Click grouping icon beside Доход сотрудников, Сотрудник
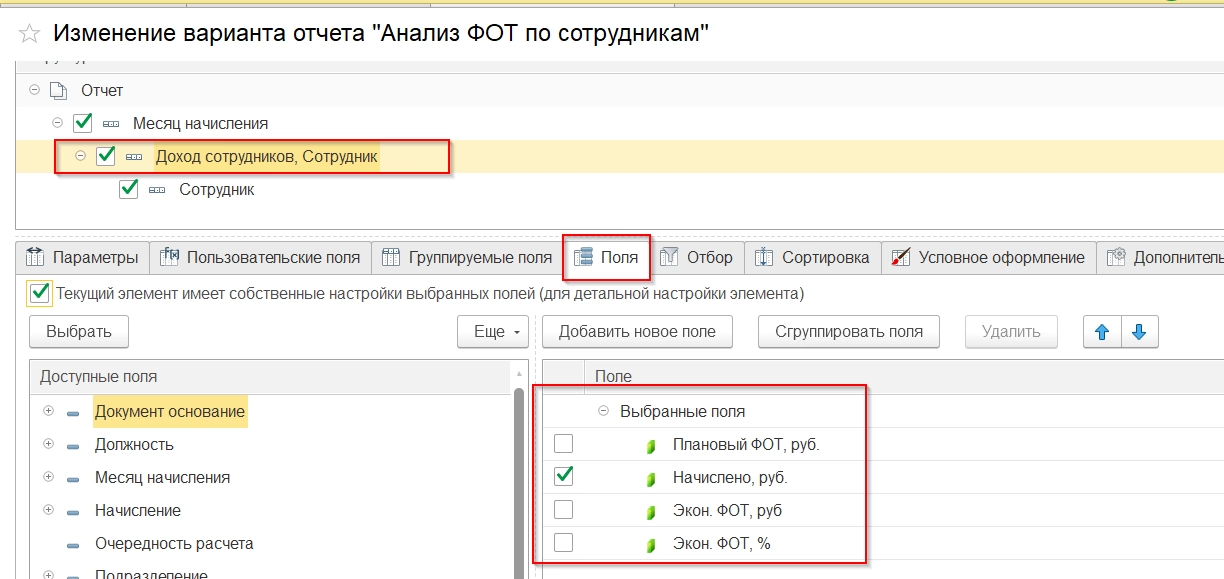This screenshot has width=1224, height=579. point(133,157)
